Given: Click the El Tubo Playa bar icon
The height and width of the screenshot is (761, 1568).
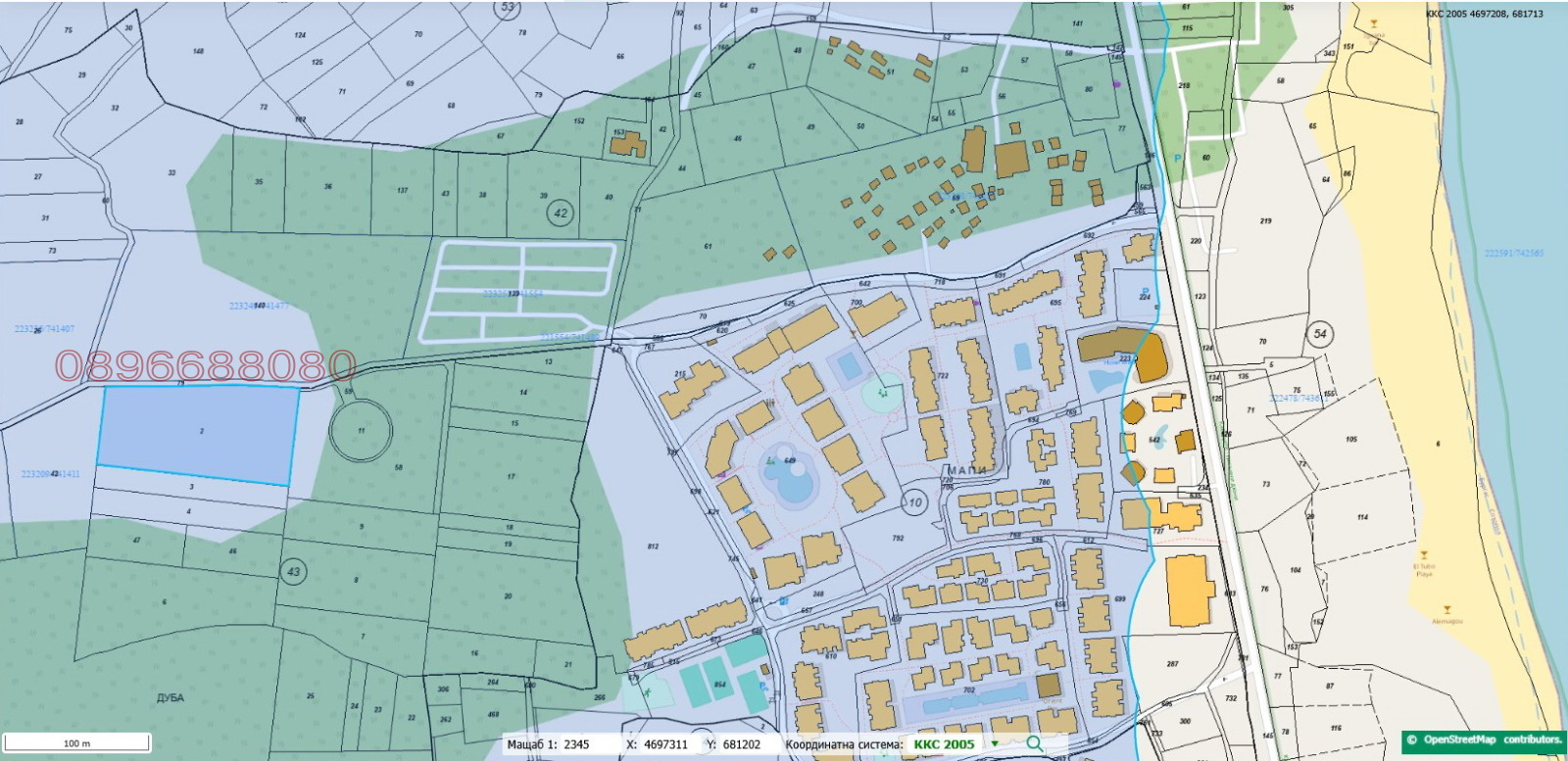Looking at the screenshot, I should coord(1424,556).
